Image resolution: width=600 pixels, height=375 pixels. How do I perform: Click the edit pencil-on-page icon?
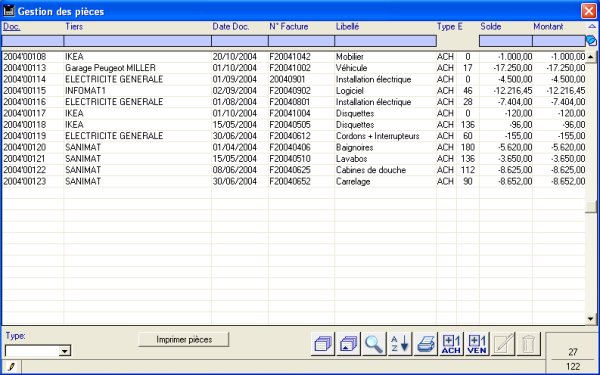pyautogui.click(x=503, y=344)
